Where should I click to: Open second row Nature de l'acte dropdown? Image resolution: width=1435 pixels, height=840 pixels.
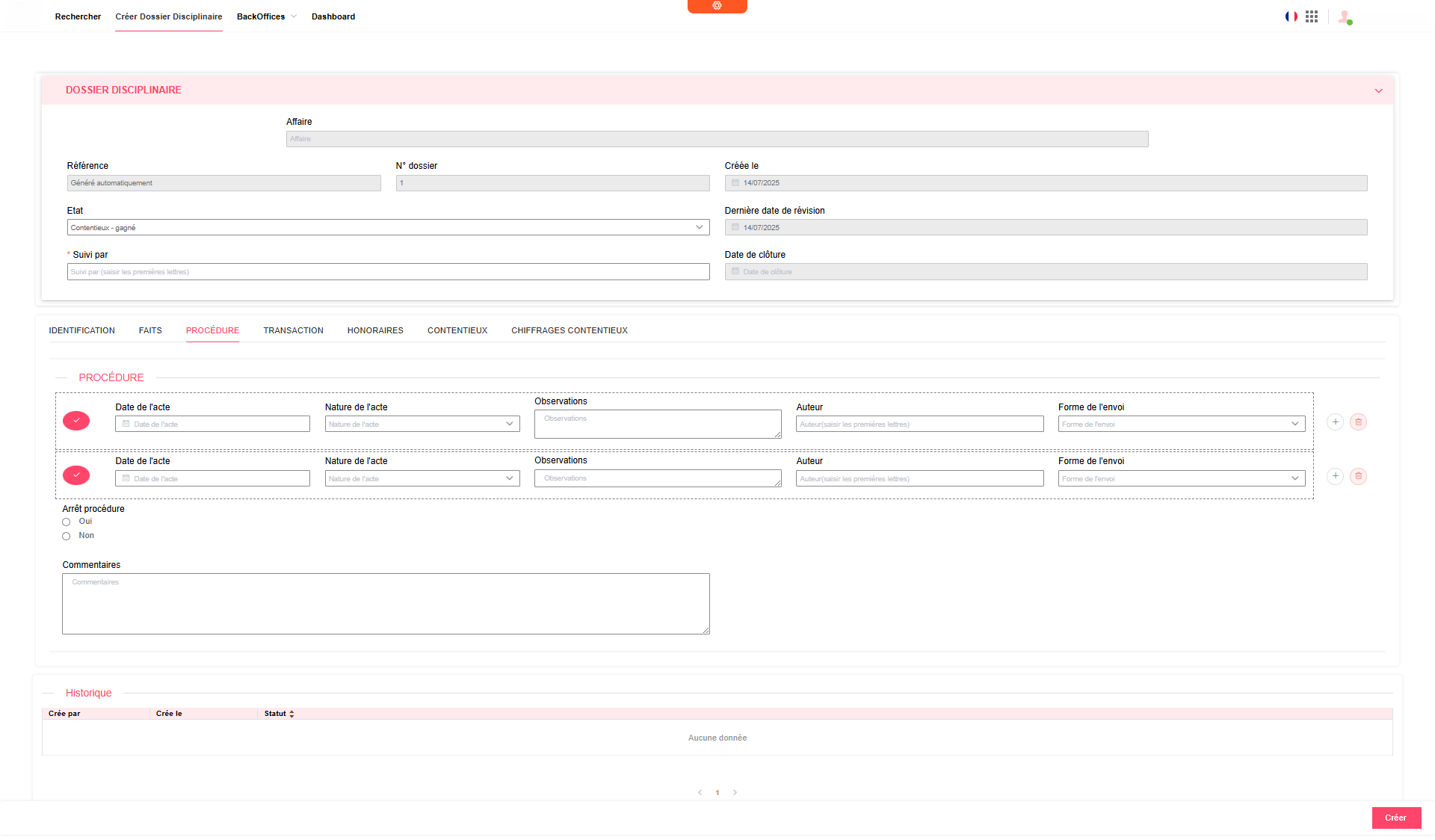pos(422,478)
